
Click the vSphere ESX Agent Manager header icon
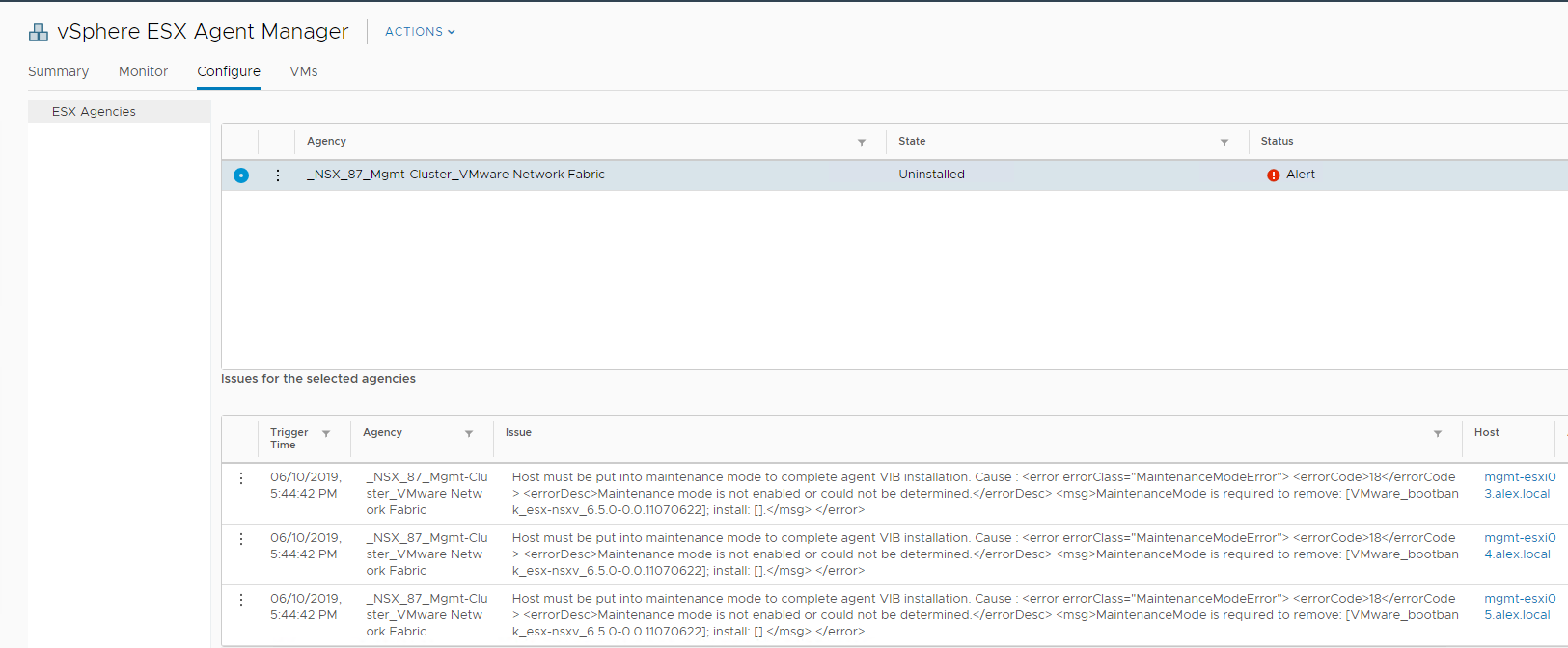coord(39,33)
